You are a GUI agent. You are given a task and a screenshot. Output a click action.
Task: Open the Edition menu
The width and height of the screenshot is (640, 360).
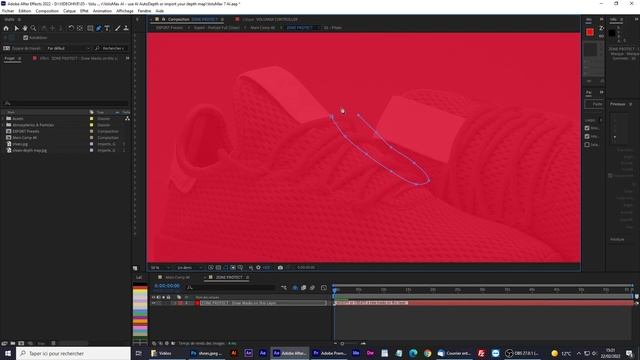click(x=25, y=11)
